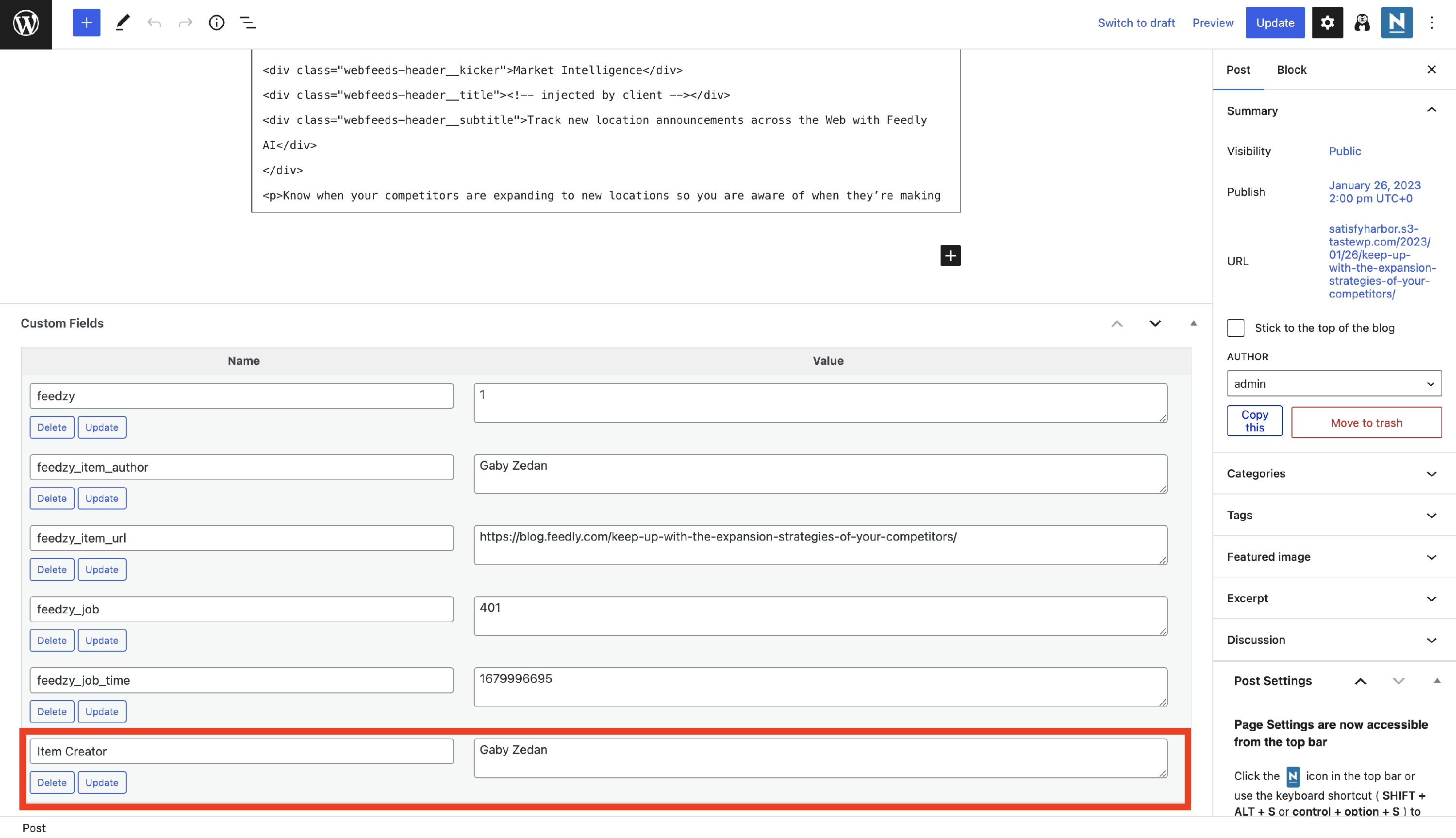Click the WordPress logo icon
This screenshot has width=1456, height=838.
pos(26,23)
